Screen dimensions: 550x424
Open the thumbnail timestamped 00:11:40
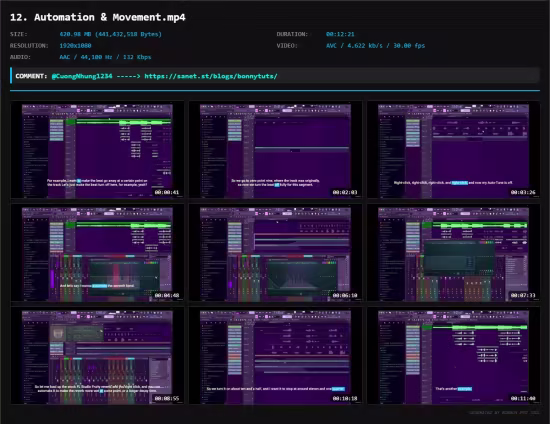pos(454,356)
